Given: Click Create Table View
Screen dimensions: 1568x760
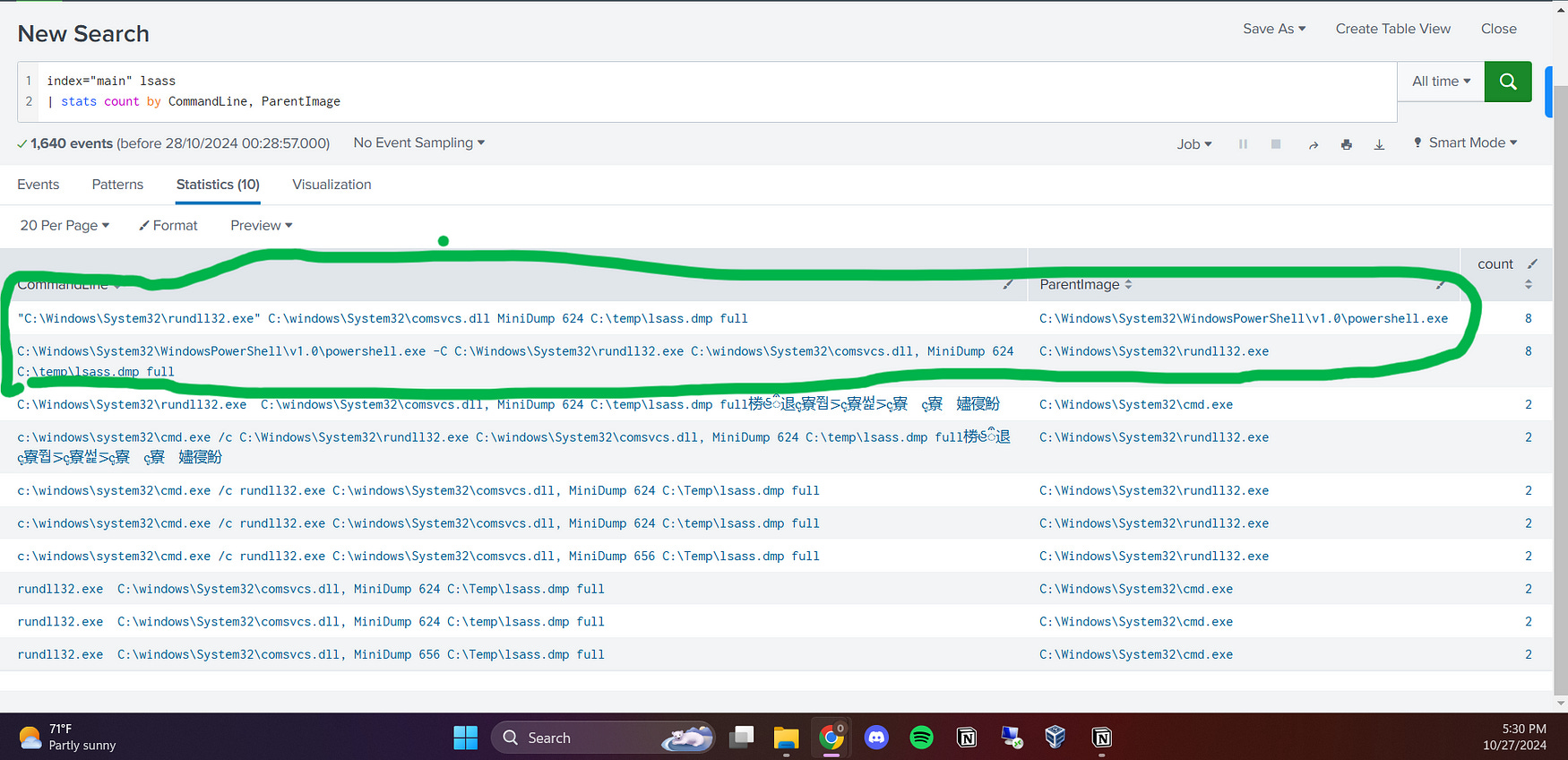Looking at the screenshot, I should click(x=1393, y=29).
